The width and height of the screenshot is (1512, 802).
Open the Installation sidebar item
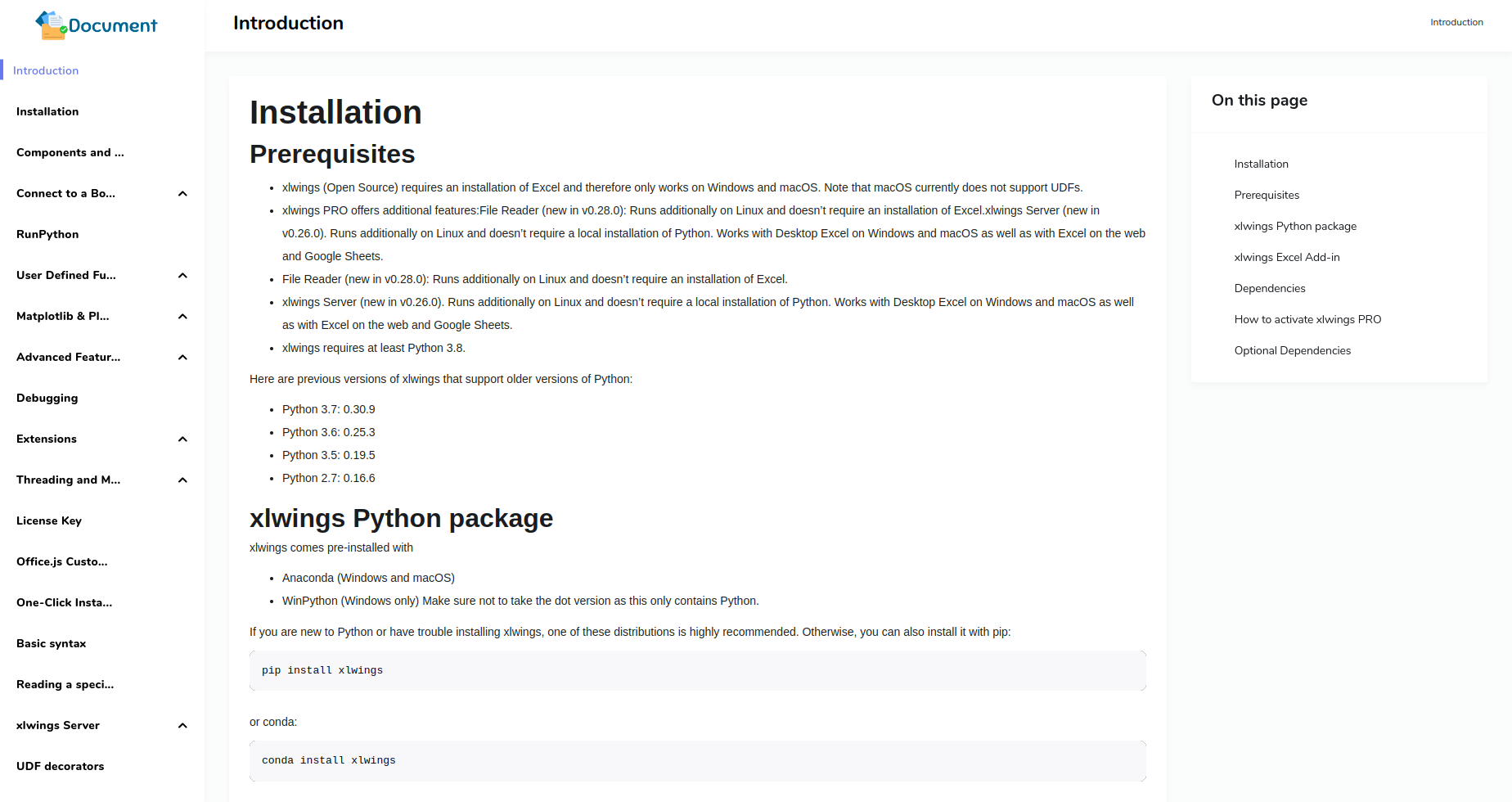(x=47, y=111)
